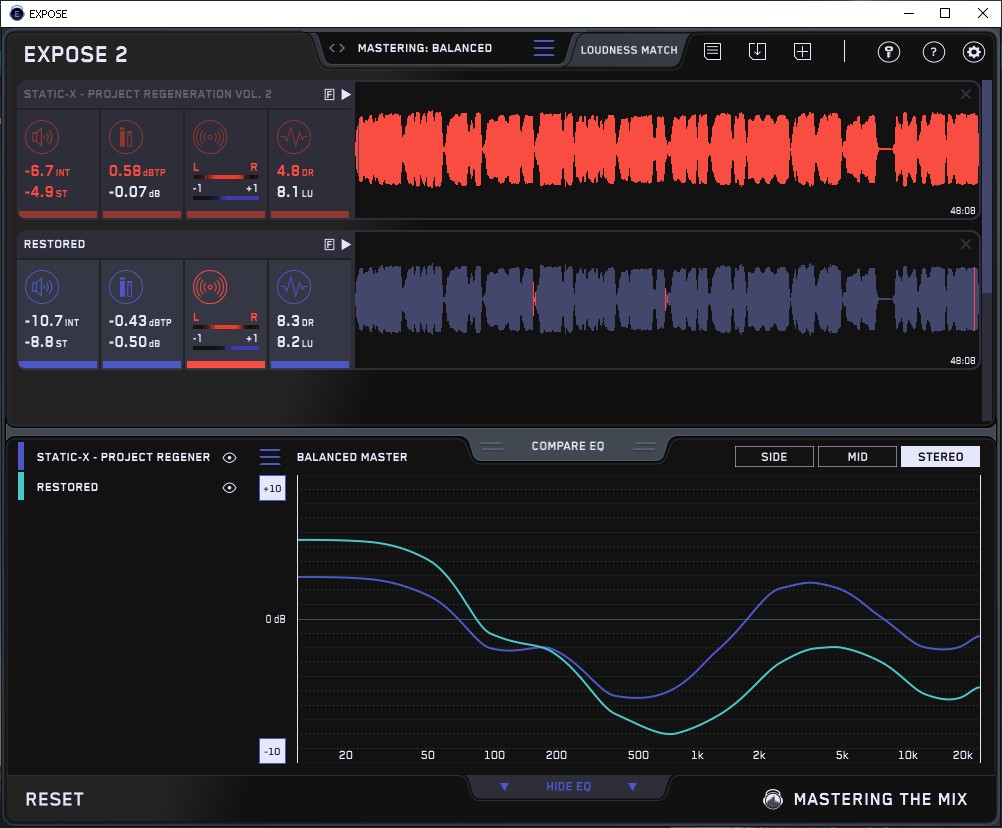The height and width of the screenshot is (828, 1002).
Task: Click the Reset button
Action: coord(54,799)
